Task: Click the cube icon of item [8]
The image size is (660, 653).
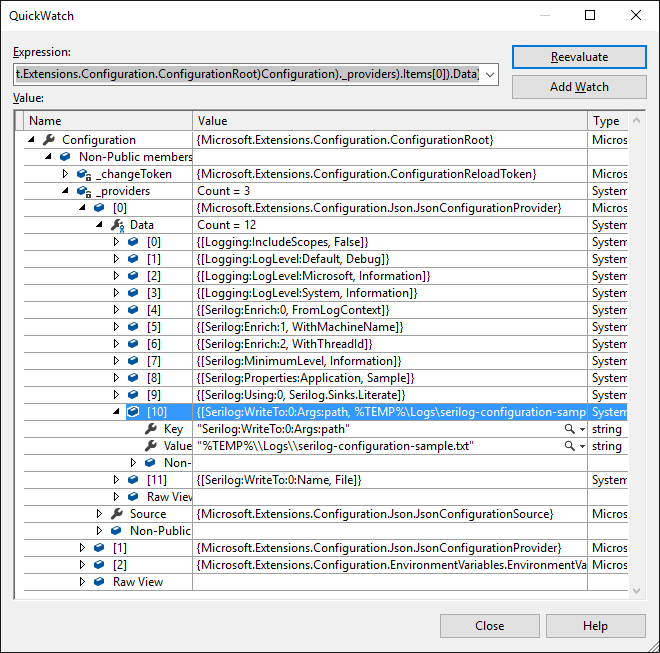Action: coord(133,378)
